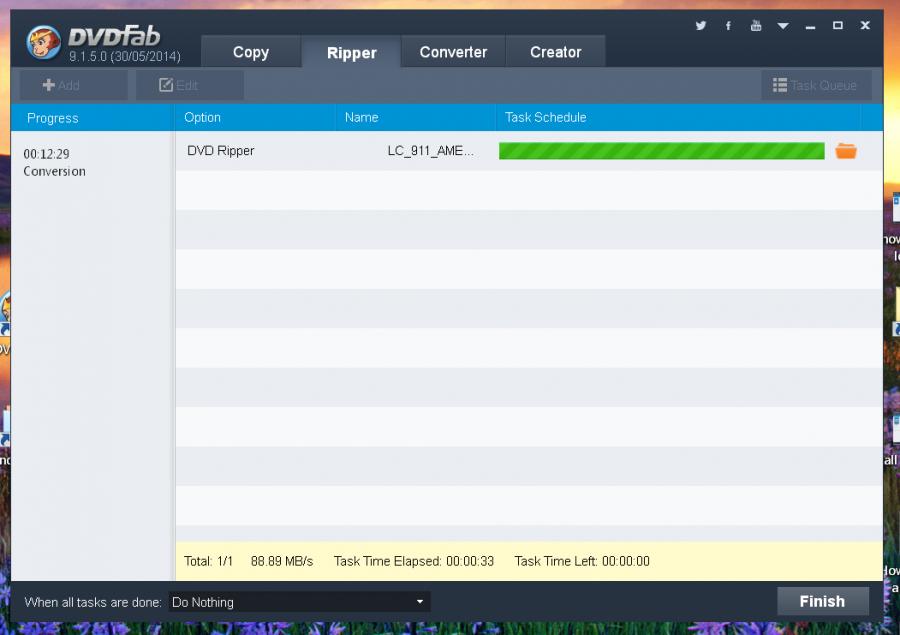The width and height of the screenshot is (900, 635).
Task: Open DVDFab's Twitter page icon
Action: (700, 26)
